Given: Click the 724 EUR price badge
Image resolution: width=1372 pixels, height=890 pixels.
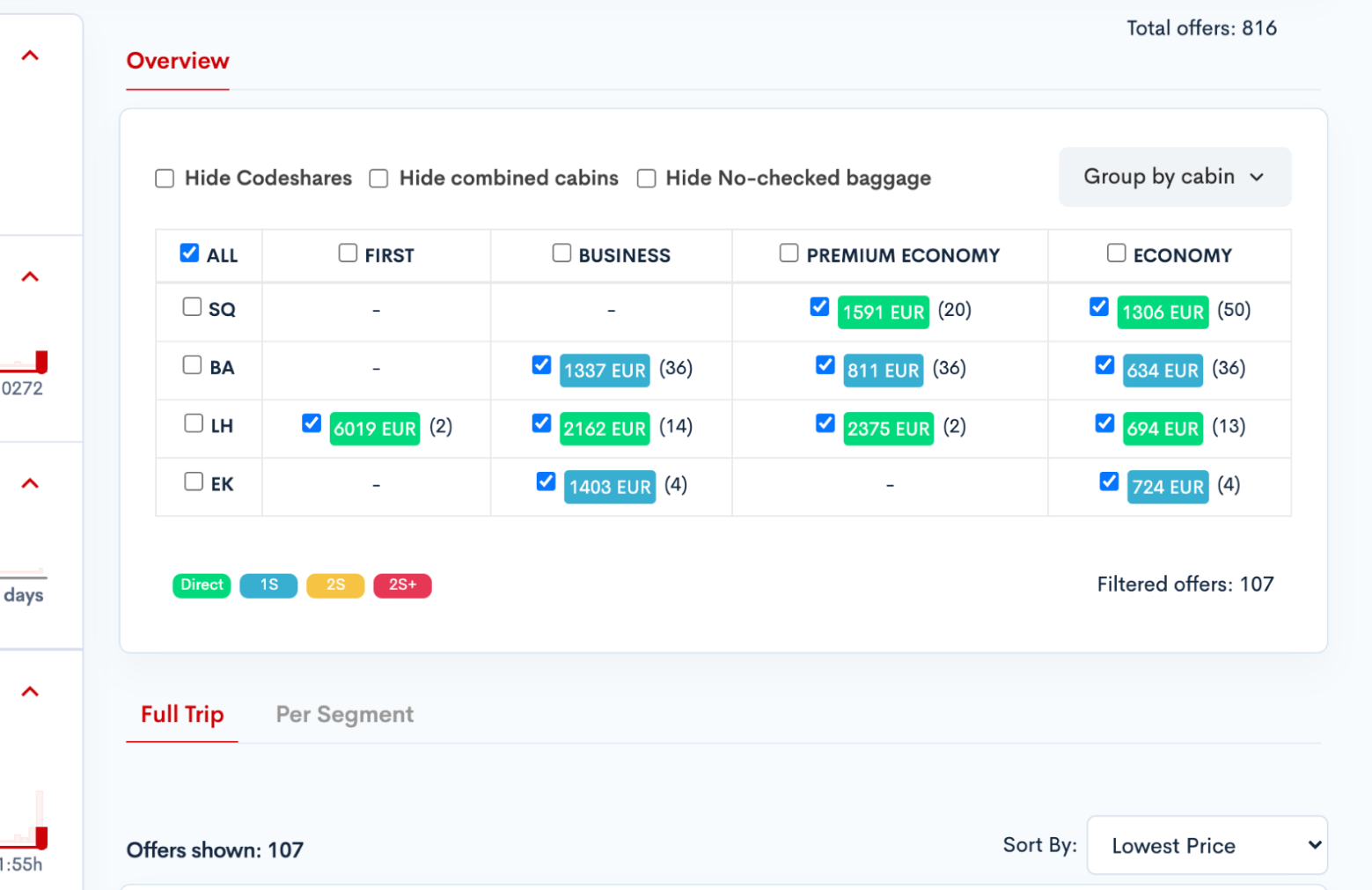Looking at the screenshot, I should 1168,487.
